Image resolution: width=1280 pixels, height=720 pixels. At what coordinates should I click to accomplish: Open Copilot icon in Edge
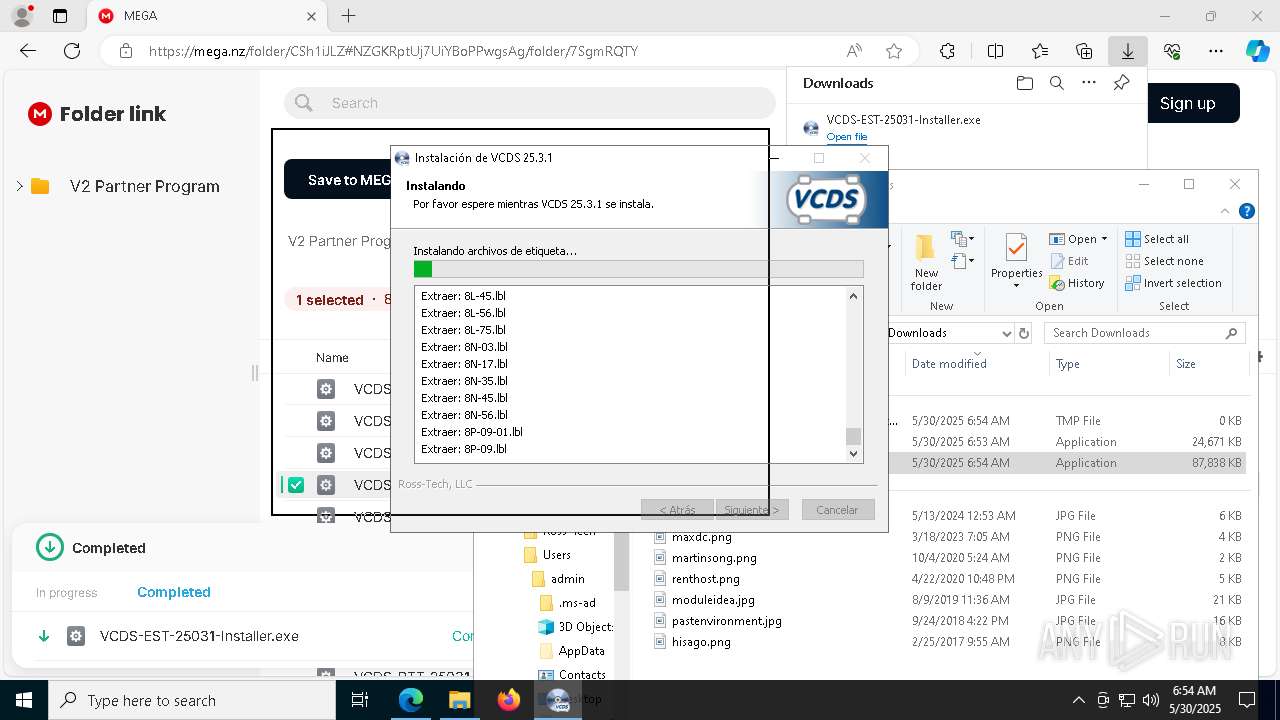[1257, 51]
